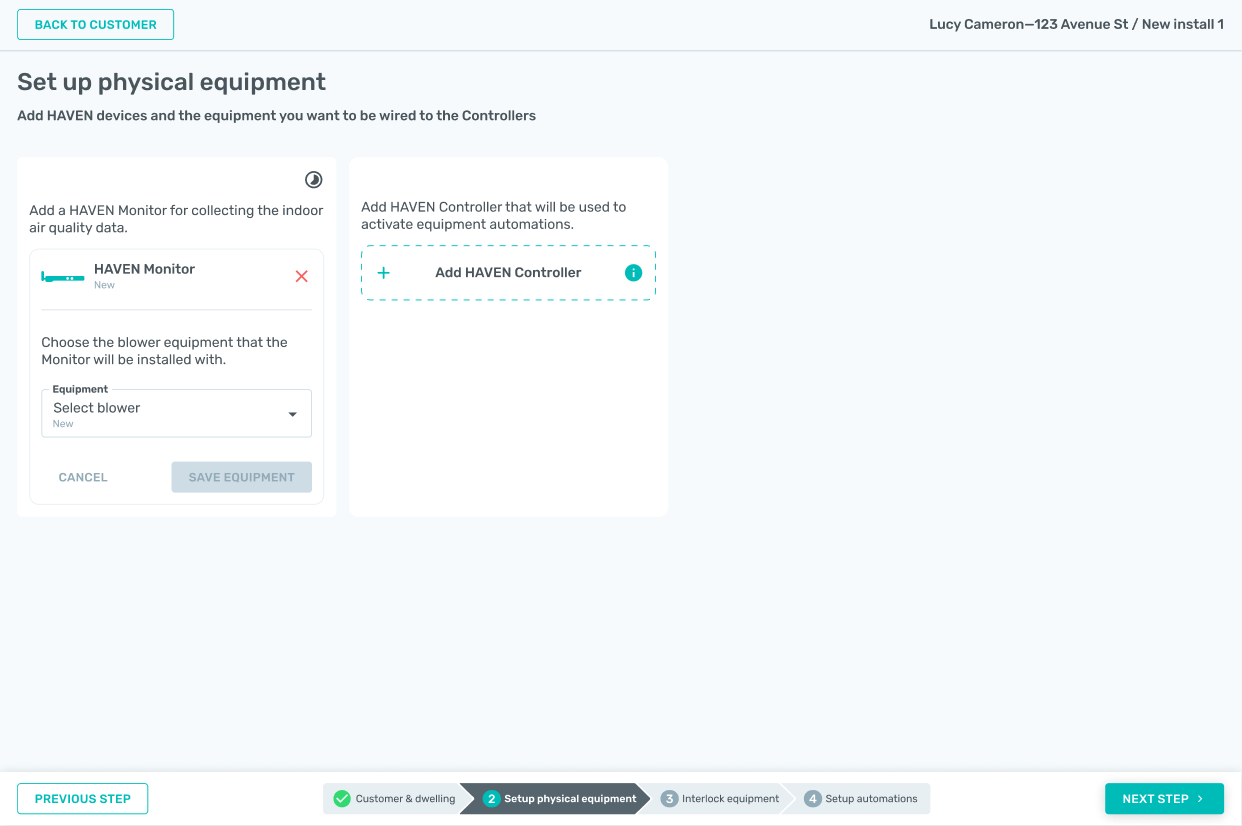Click the 'HAVEN Monitor' device name
The height and width of the screenshot is (826, 1242).
click(x=144, y=269)
